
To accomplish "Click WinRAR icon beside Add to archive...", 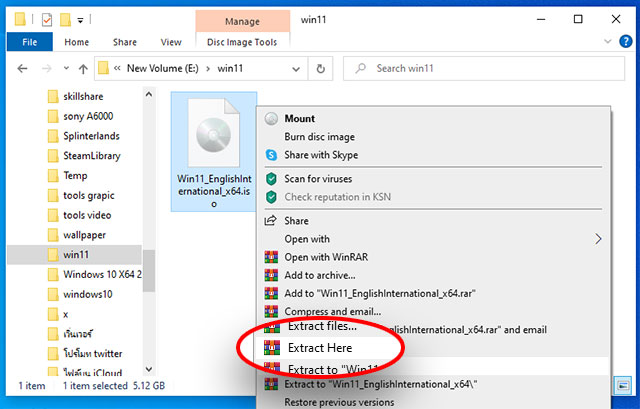I will (x=271, y=276).
